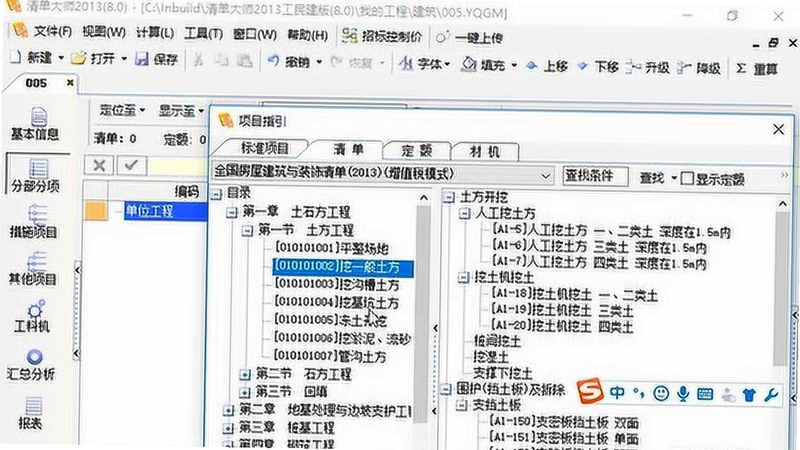The height and width of the screenshot is (450, 800).
Task: Click Sogou IME keyboard icon
Action: [x=705, y=394]
